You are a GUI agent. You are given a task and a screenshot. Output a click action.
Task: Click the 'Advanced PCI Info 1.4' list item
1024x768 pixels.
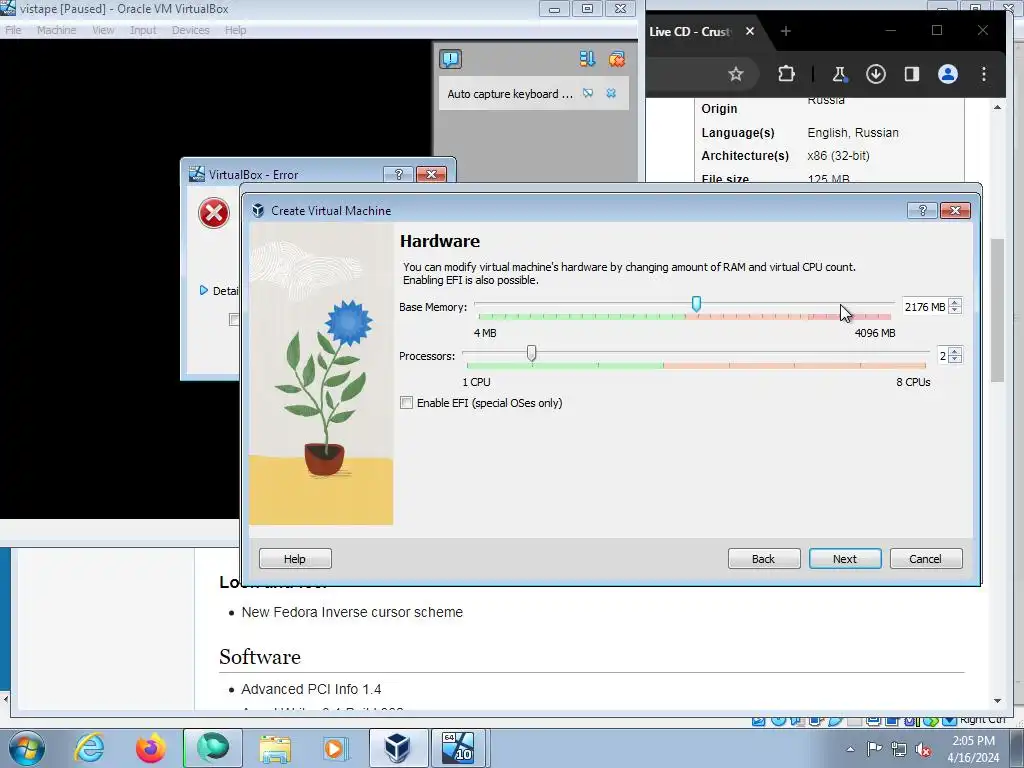311,689
